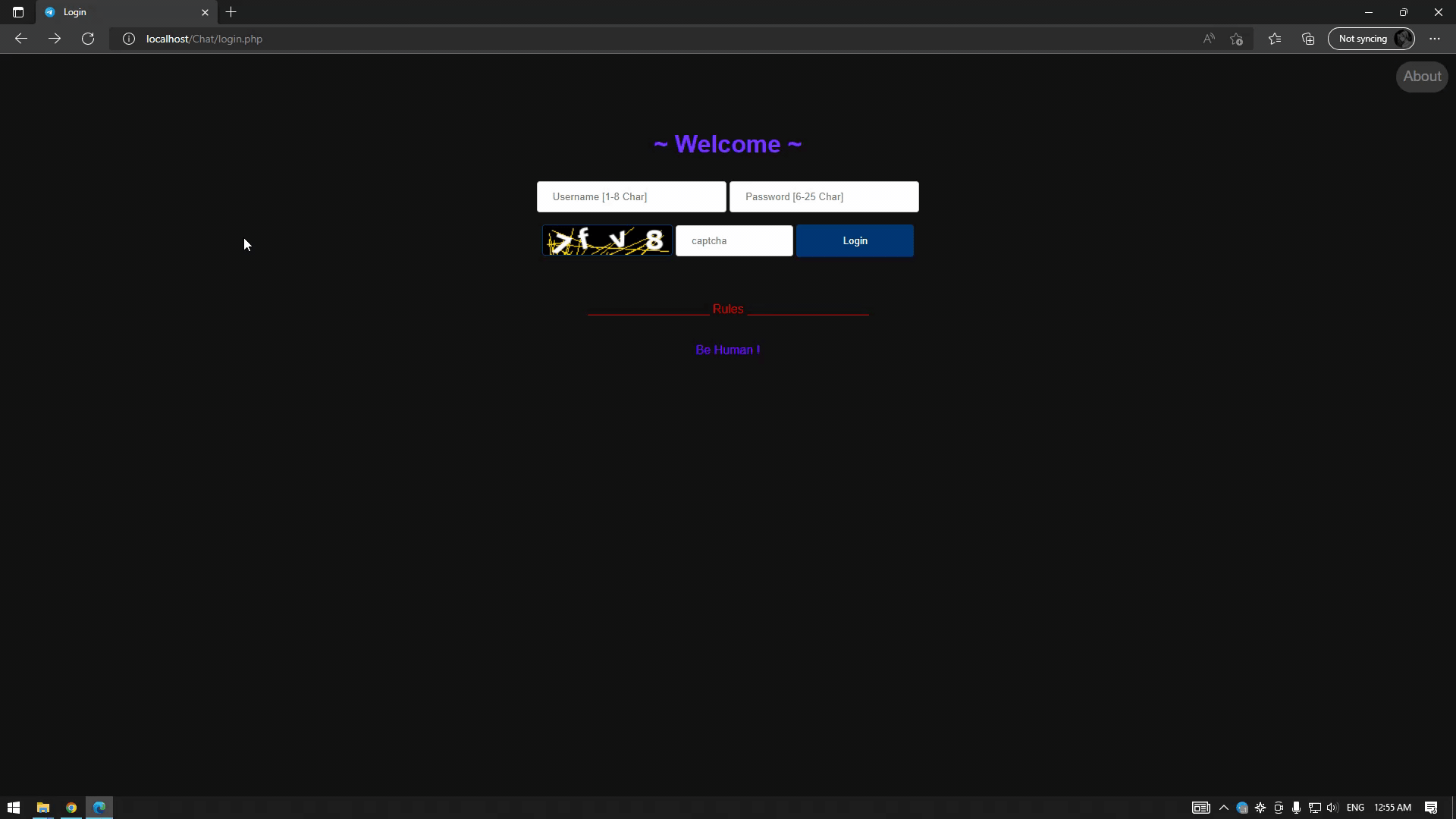Click the CAPTCHA image to refresh

tap(608, 240)
